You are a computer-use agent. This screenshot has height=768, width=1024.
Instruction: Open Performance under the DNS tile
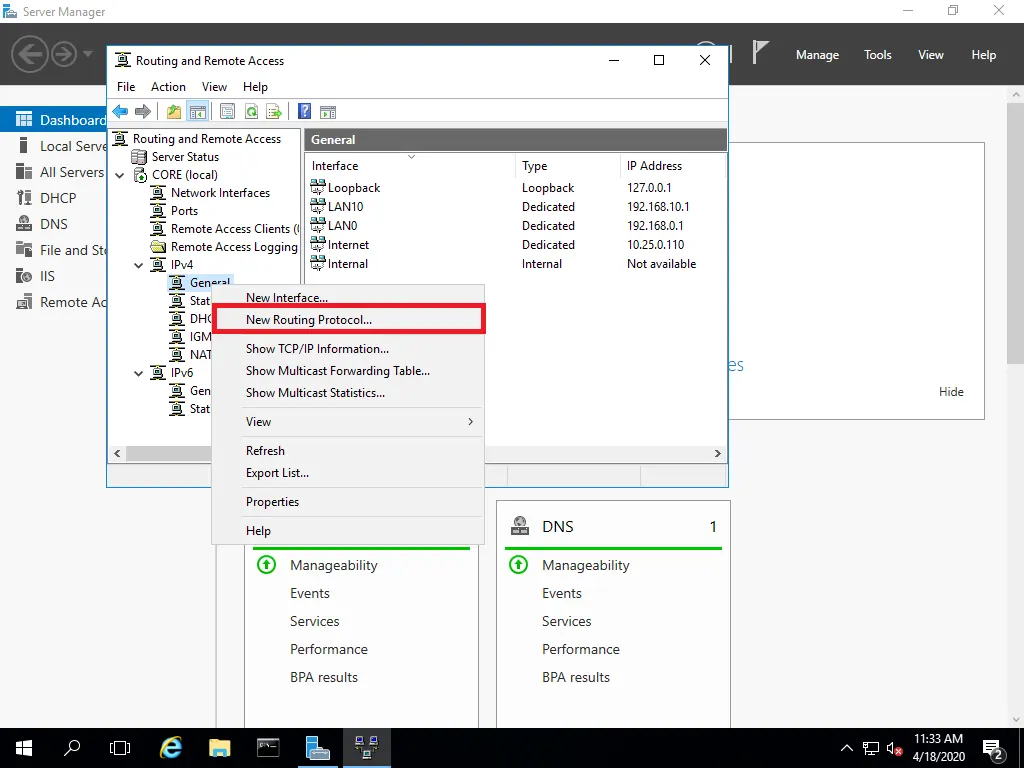pos(581,649)
